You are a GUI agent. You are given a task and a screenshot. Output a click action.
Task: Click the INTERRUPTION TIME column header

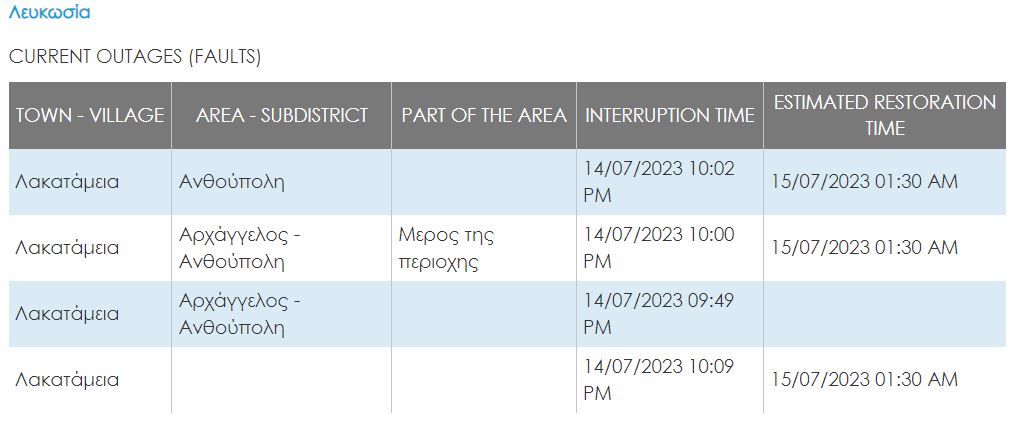tap(670, 116)
